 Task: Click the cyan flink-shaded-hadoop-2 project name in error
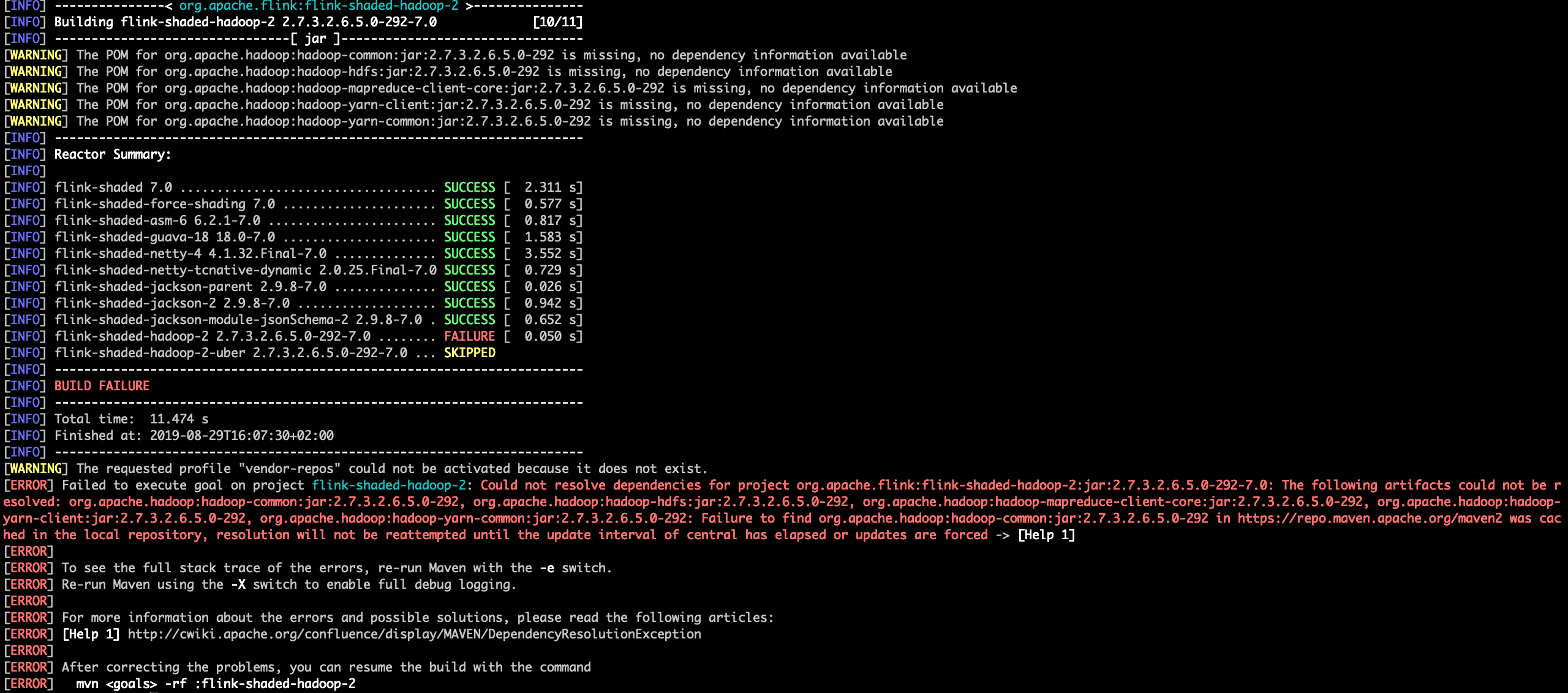[x=389, y=485]
